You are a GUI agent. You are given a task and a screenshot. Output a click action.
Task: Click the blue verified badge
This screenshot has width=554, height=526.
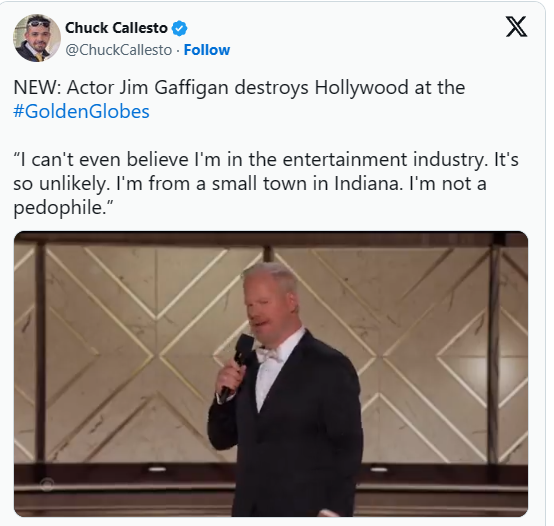pos(179,28)
